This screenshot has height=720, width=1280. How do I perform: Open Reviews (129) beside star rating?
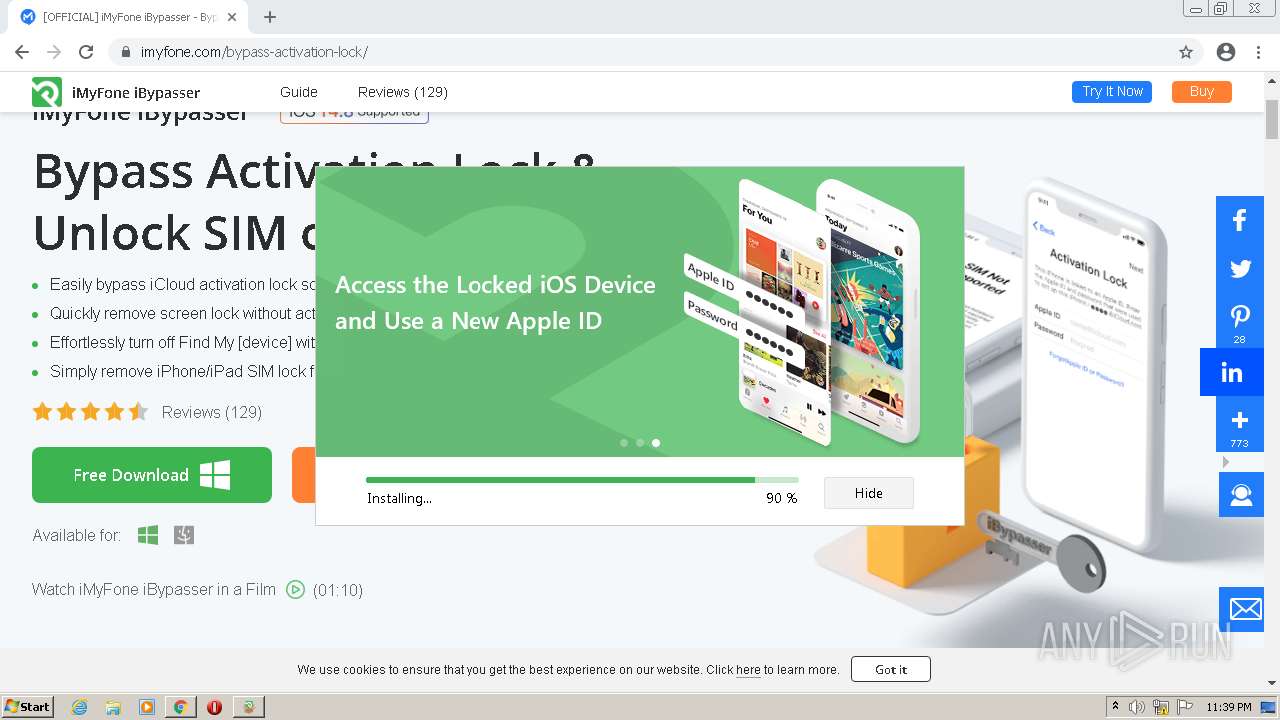pyautogui.click(x=212, y=412)
